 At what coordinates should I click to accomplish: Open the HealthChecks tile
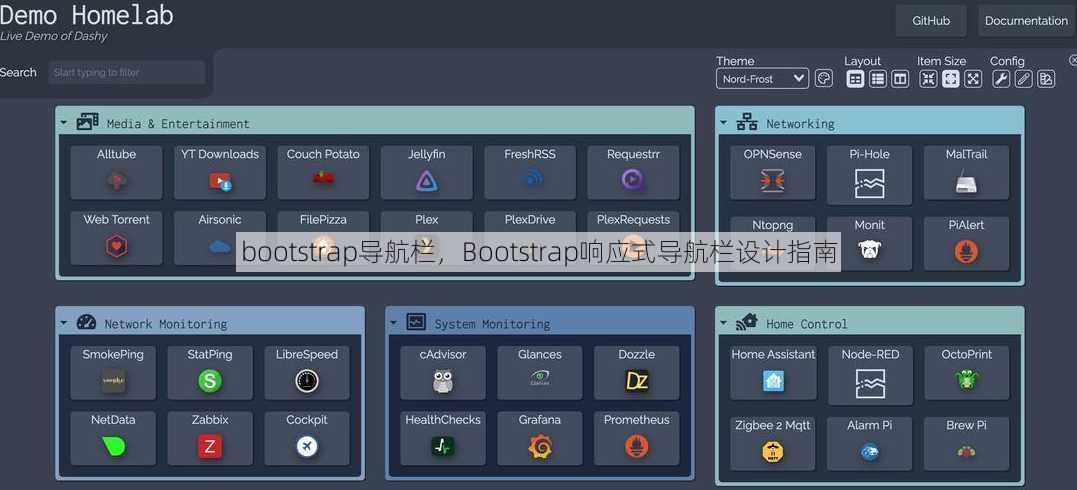(443, 438)
